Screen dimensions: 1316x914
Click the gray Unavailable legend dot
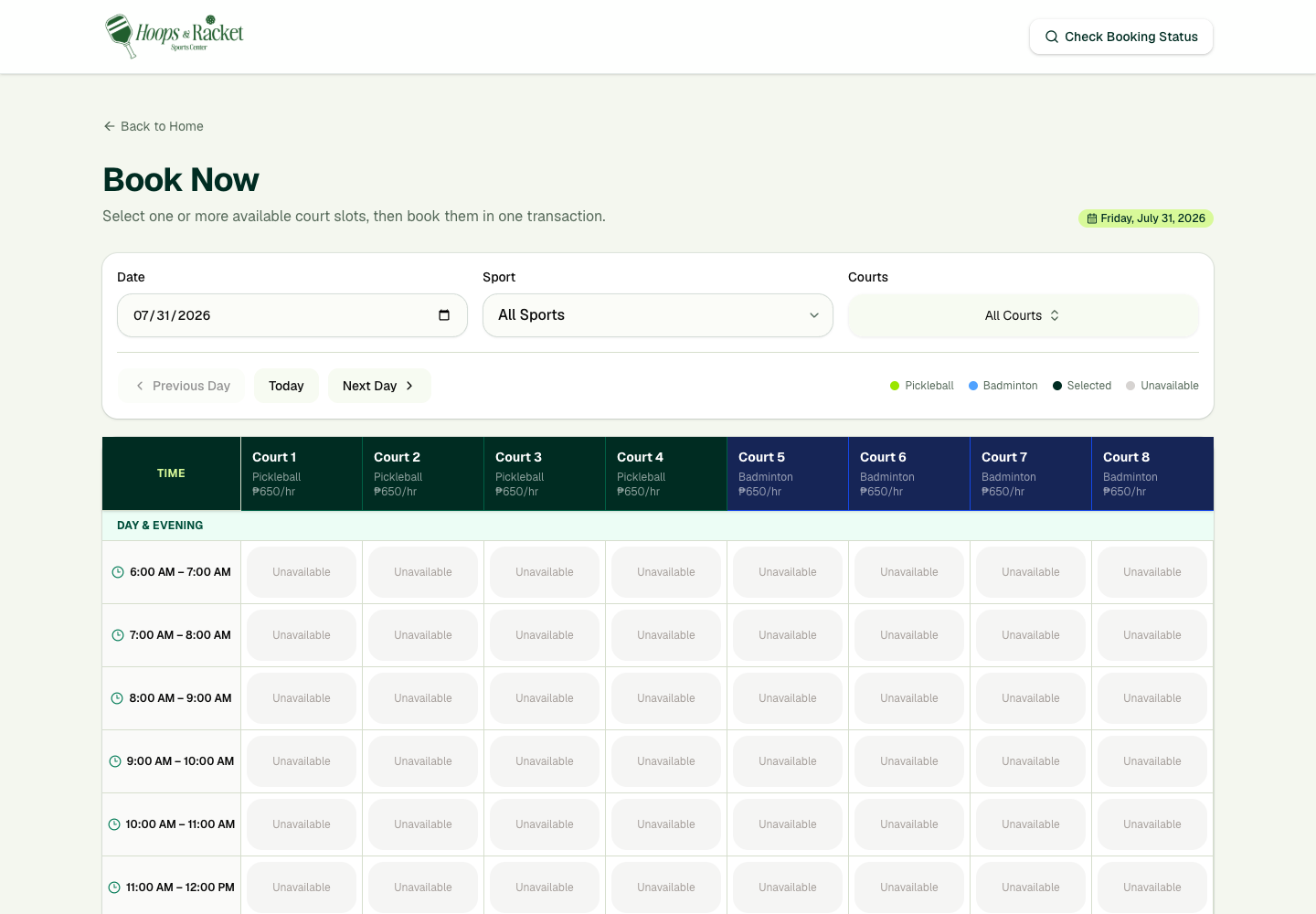(x=1130, y=386)
